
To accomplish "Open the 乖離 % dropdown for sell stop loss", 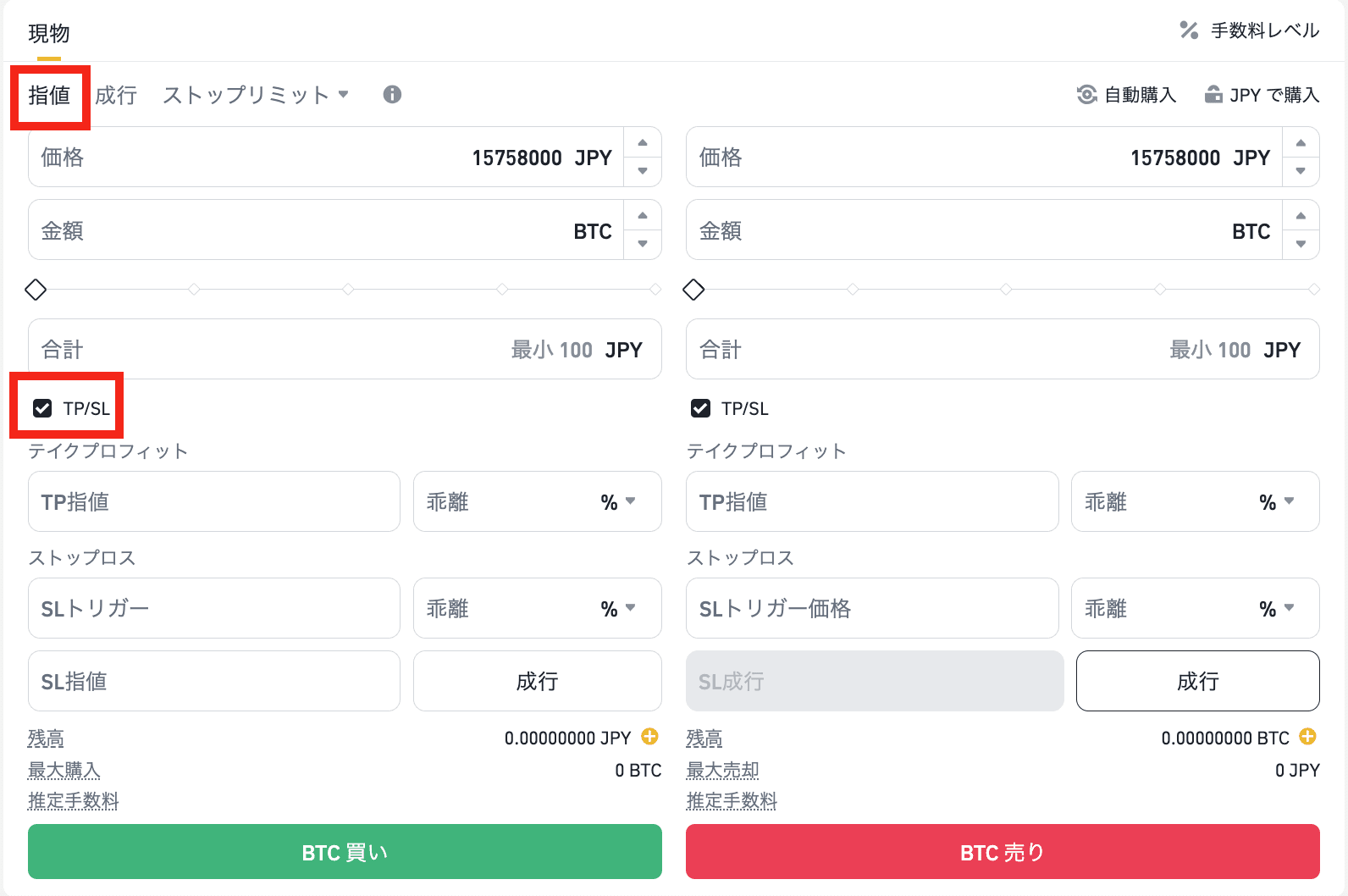I will tap(1290, 608).
